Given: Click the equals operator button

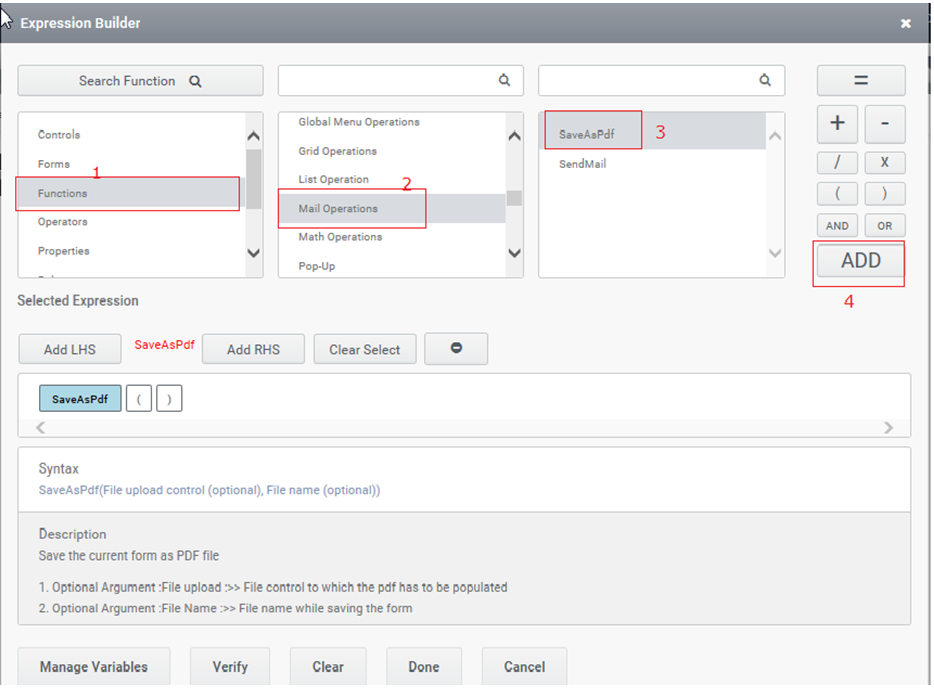Looking at the screenshot, I should [x=860, y=81].
